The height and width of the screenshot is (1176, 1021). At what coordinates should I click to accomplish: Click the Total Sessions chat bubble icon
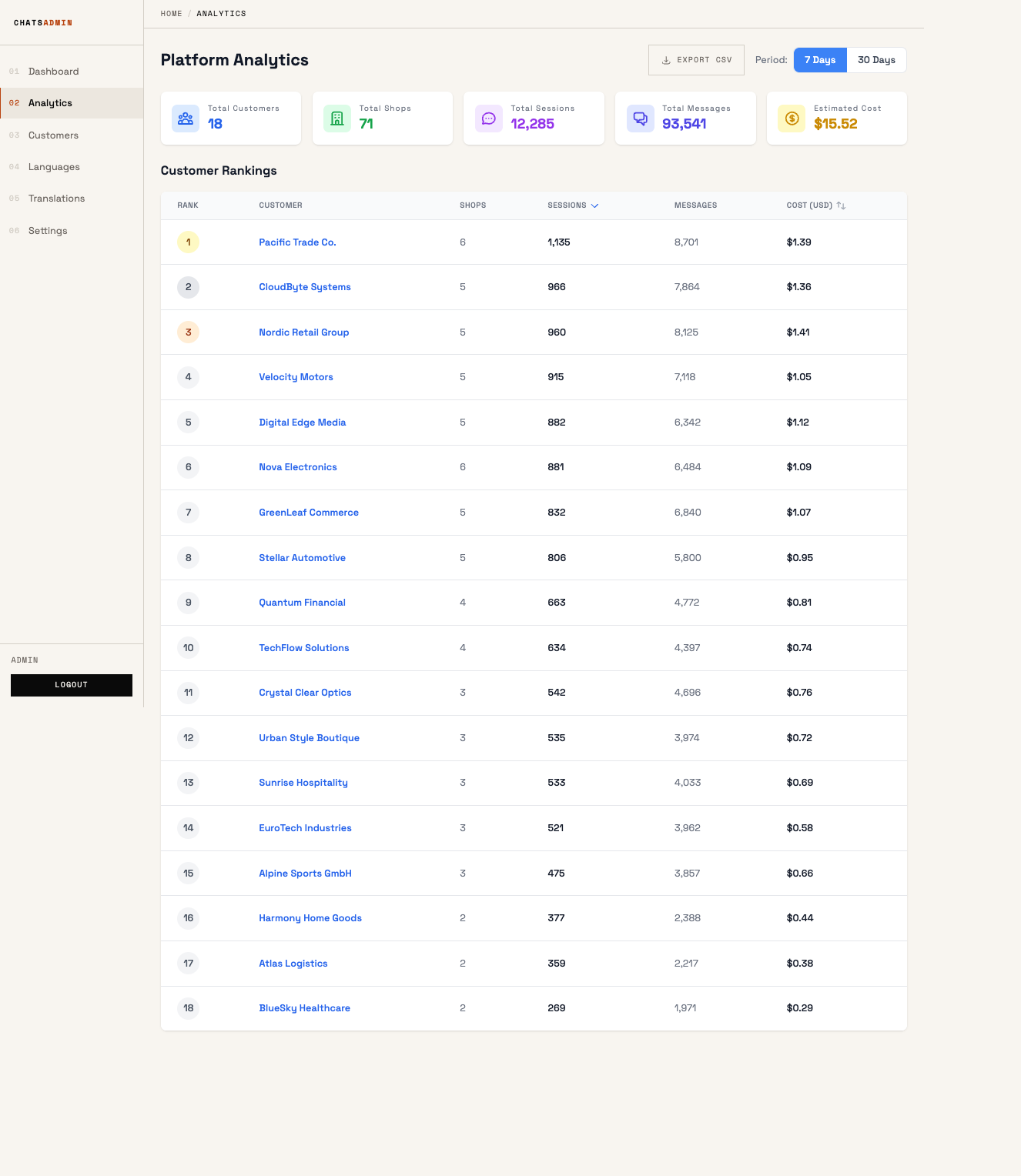(x=488, y=118)
